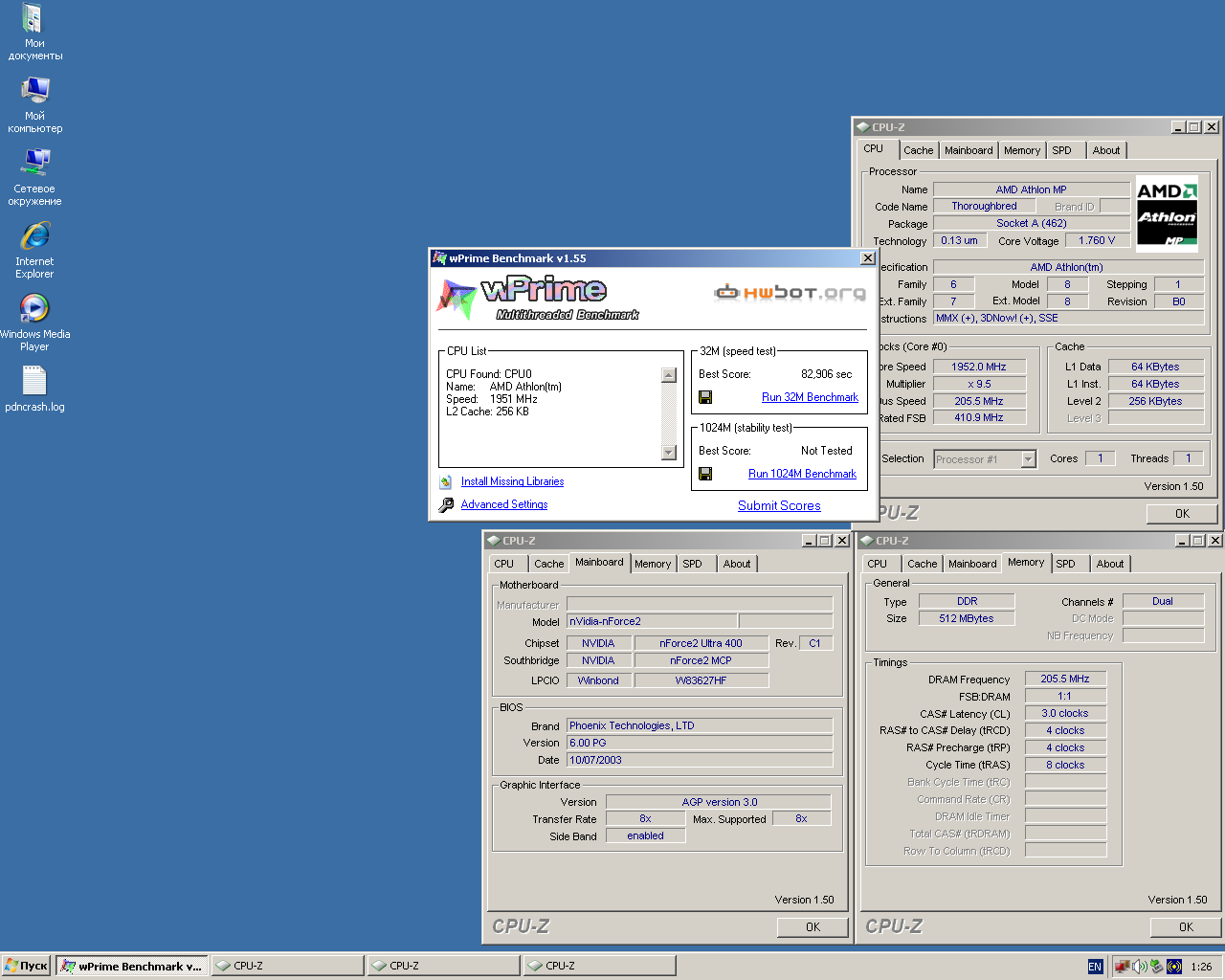
Task: Open About tab in top CPU-Z window
Action: click(1106, 150)
